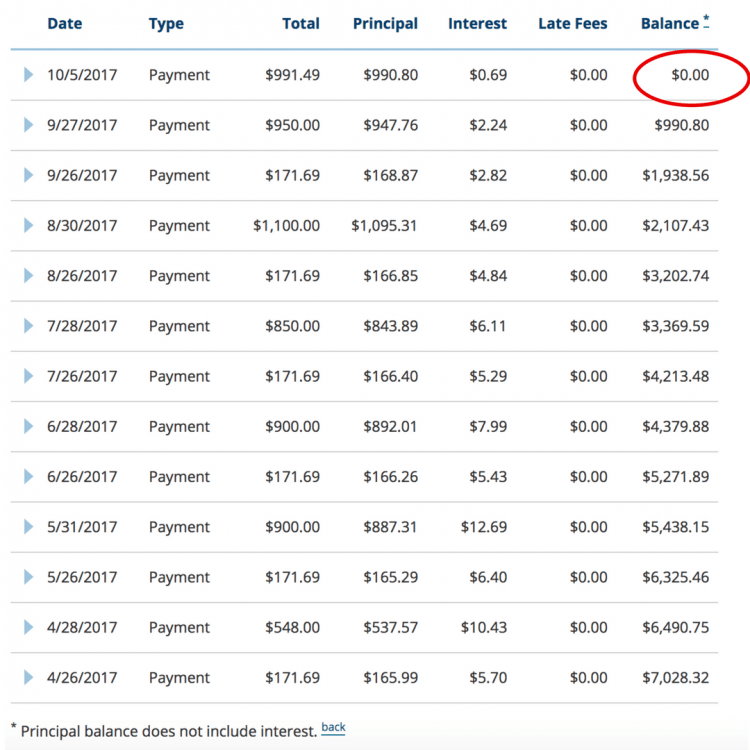Click the circled $0.00 balance value
Viewport: 750px width, 750px height.
point(689,75)
